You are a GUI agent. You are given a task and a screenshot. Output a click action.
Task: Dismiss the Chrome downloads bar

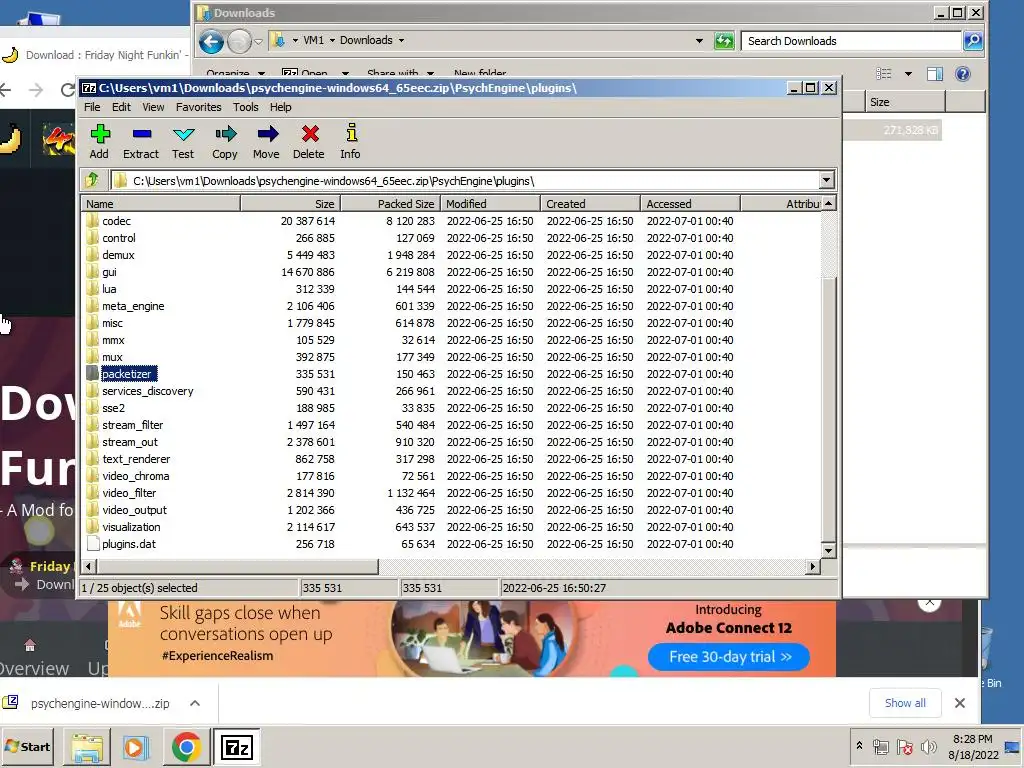[959, 703]
